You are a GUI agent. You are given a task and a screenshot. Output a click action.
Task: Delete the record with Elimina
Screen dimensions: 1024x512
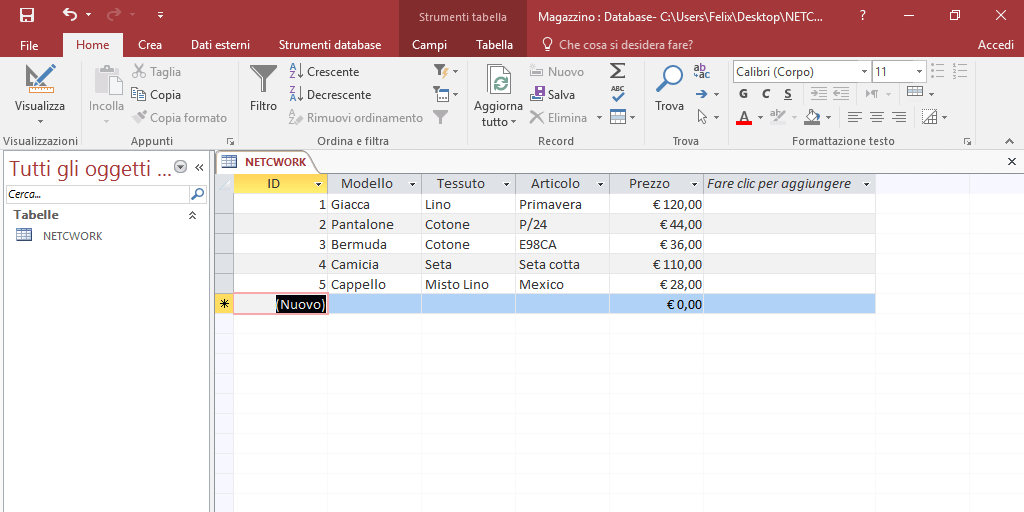click(x=559, y=118)
